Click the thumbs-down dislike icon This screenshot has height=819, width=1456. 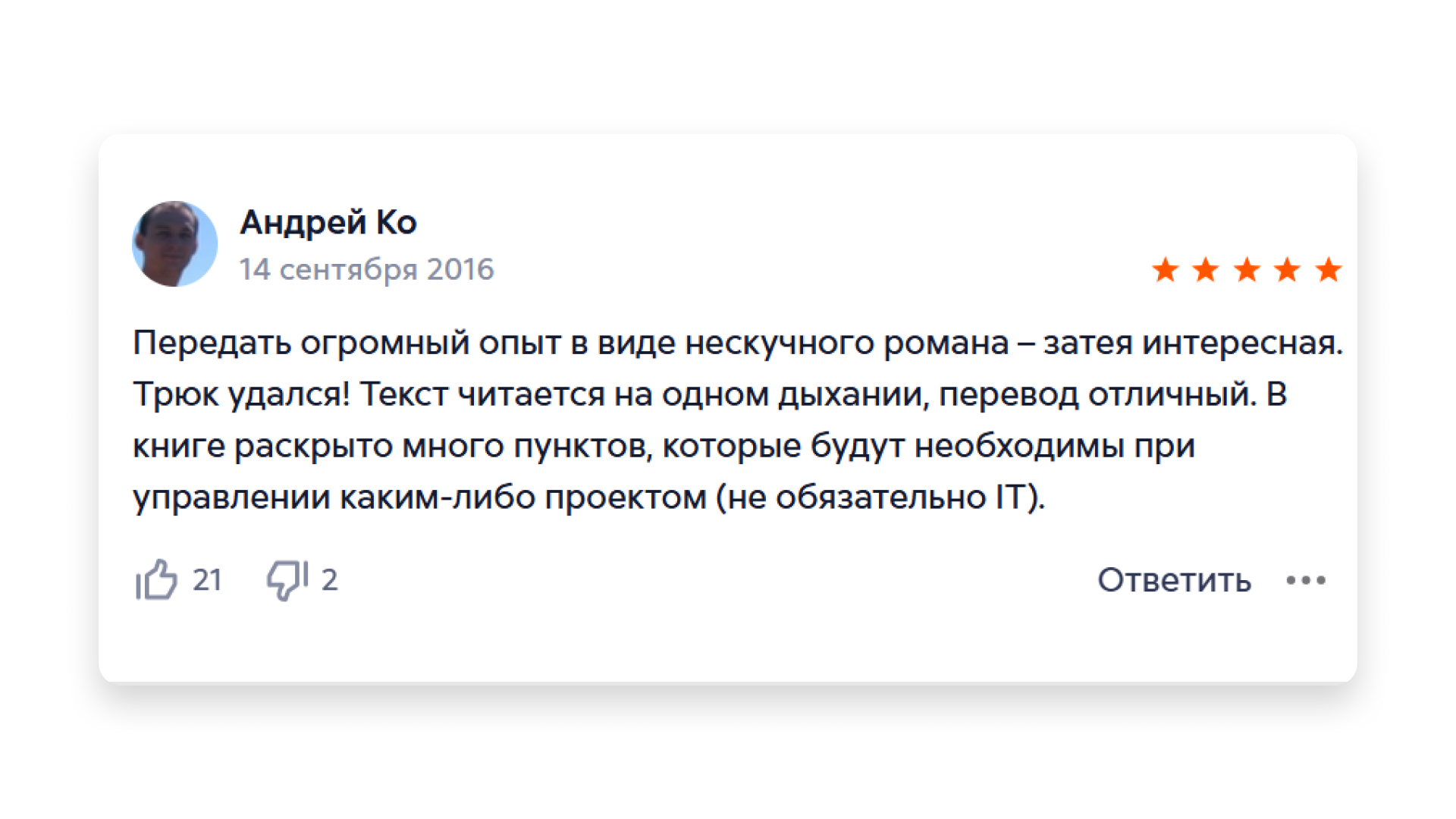tap(287, 580)
